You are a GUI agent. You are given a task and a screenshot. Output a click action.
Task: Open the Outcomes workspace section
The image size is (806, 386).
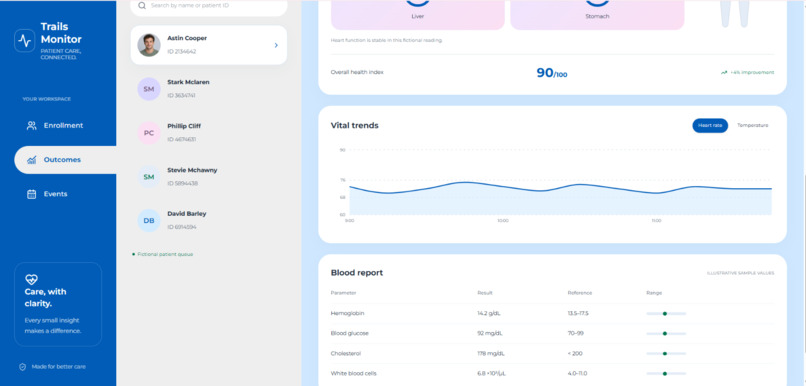[65, 160]
